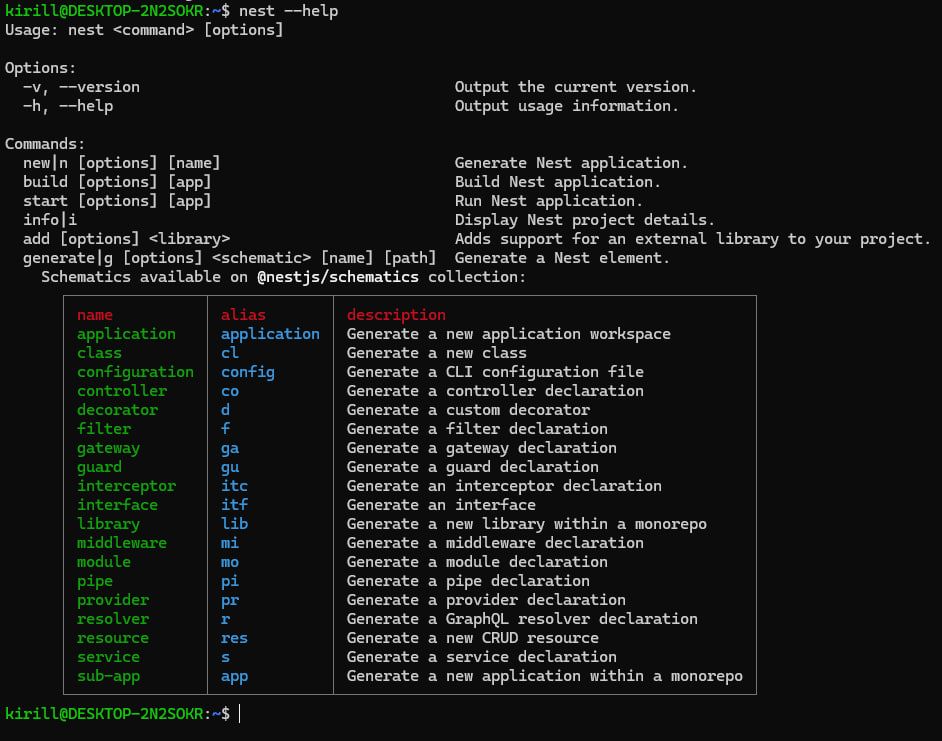Click 'Generate a GraphQL resolver declaration' text
Image resolution: width=942 pixels, height=741 pixels.
coord(522,619)
